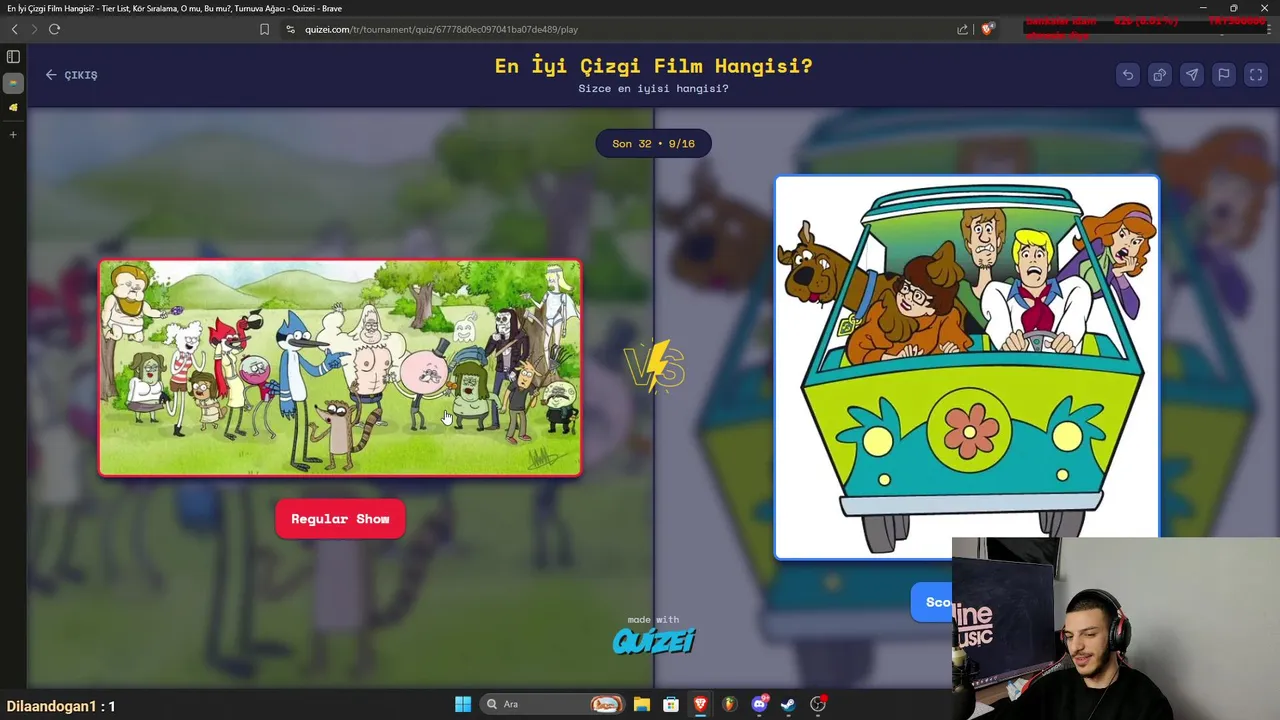Screen dimensions: 1280x720
Task: Bookmark this page in Brave
Action: (264, 29)
